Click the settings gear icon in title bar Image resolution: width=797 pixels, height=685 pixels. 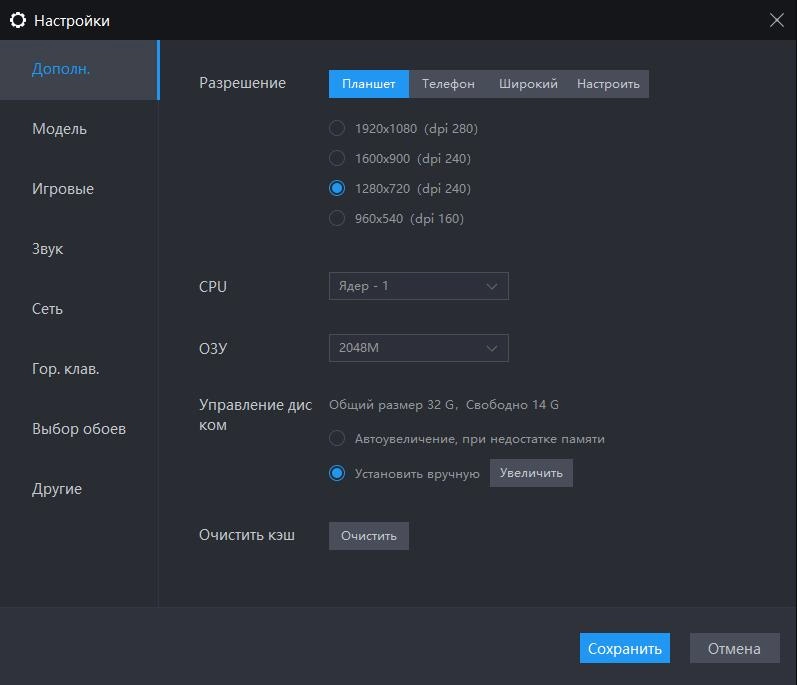pyautogui.click(x=17, y=20)
